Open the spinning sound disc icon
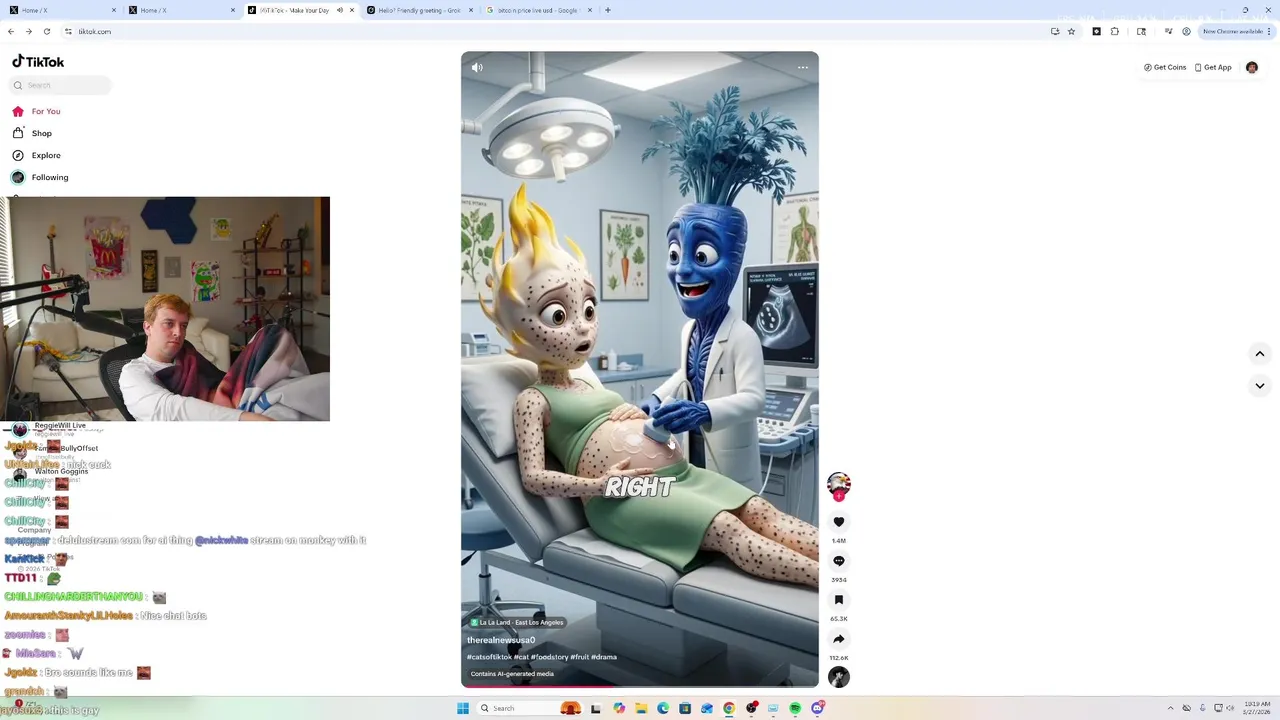1280x720 pixels. tap(839, 677)
